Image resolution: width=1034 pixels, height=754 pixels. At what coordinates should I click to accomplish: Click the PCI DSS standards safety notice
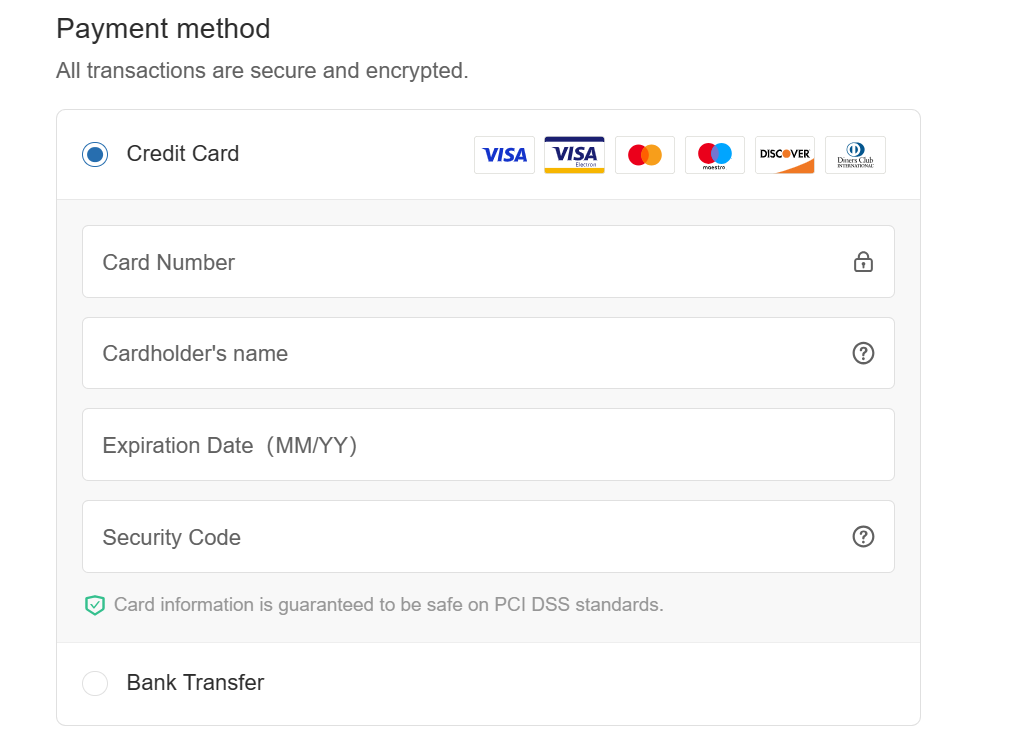click(388, 605)
